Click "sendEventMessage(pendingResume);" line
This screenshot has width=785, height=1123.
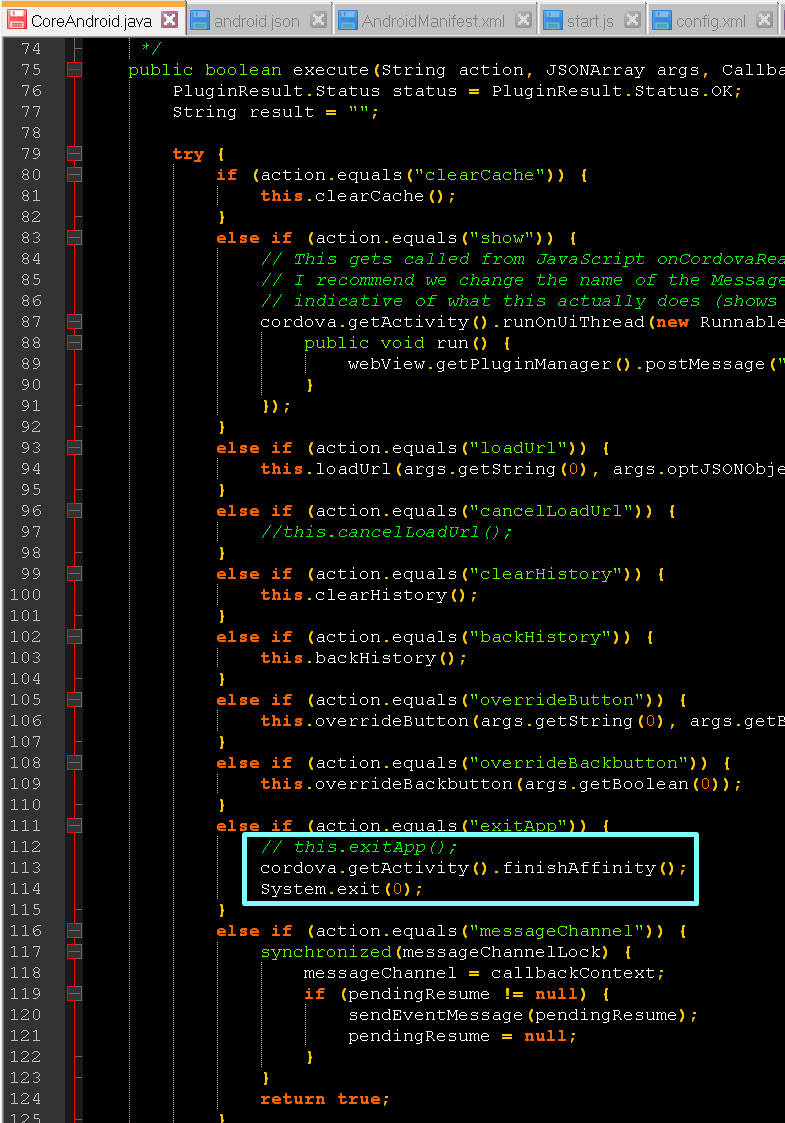(x=523, y=1015)
